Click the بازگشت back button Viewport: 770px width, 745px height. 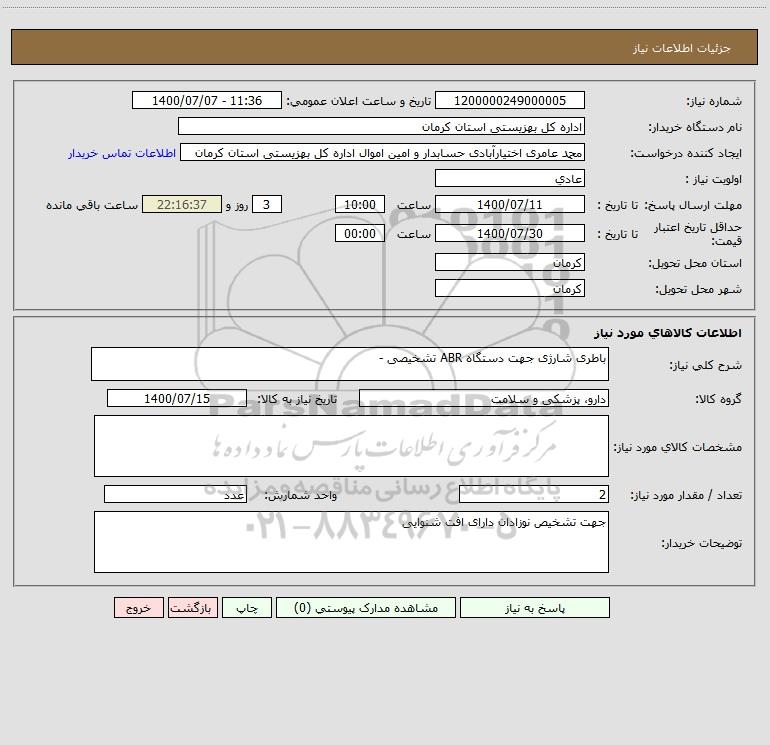point(192,607)
